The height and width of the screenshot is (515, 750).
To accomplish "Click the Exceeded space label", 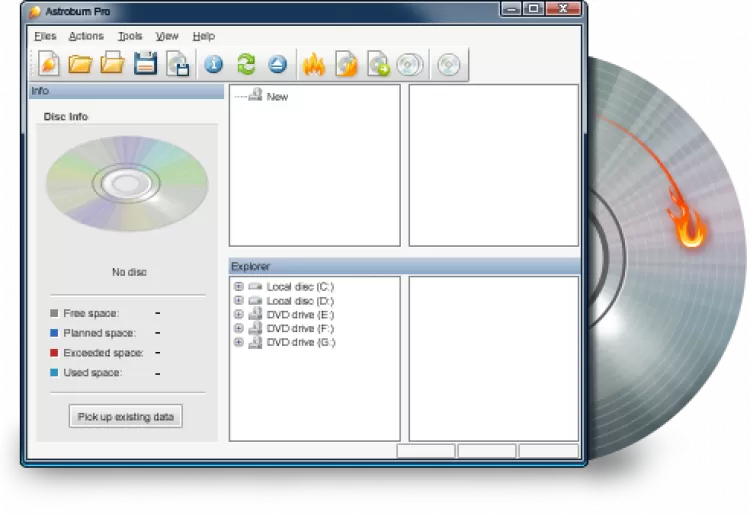I will point(103,353).
